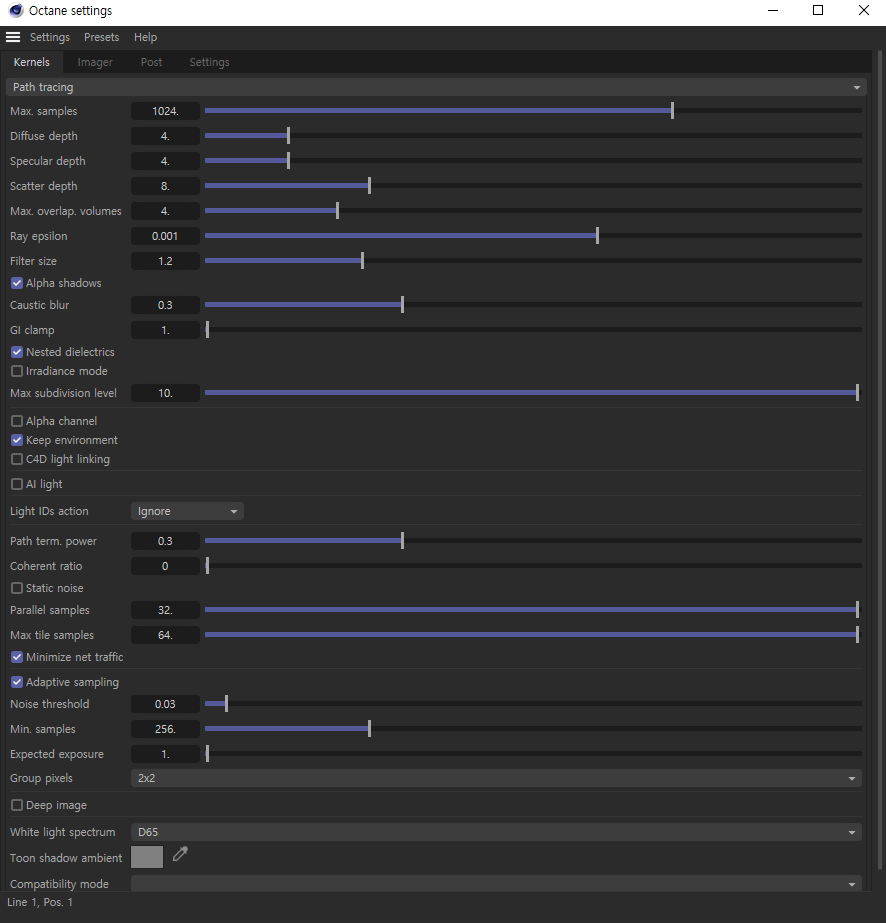The height and width of the screenshot is (923, 886).
Task: Click the Coherent ratio value field
Action: point(165,566)
